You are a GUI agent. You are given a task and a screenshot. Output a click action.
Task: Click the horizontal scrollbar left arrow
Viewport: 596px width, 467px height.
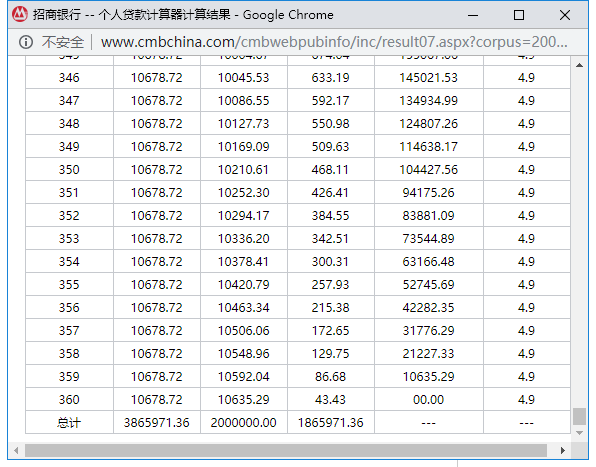tap(16, 451)
